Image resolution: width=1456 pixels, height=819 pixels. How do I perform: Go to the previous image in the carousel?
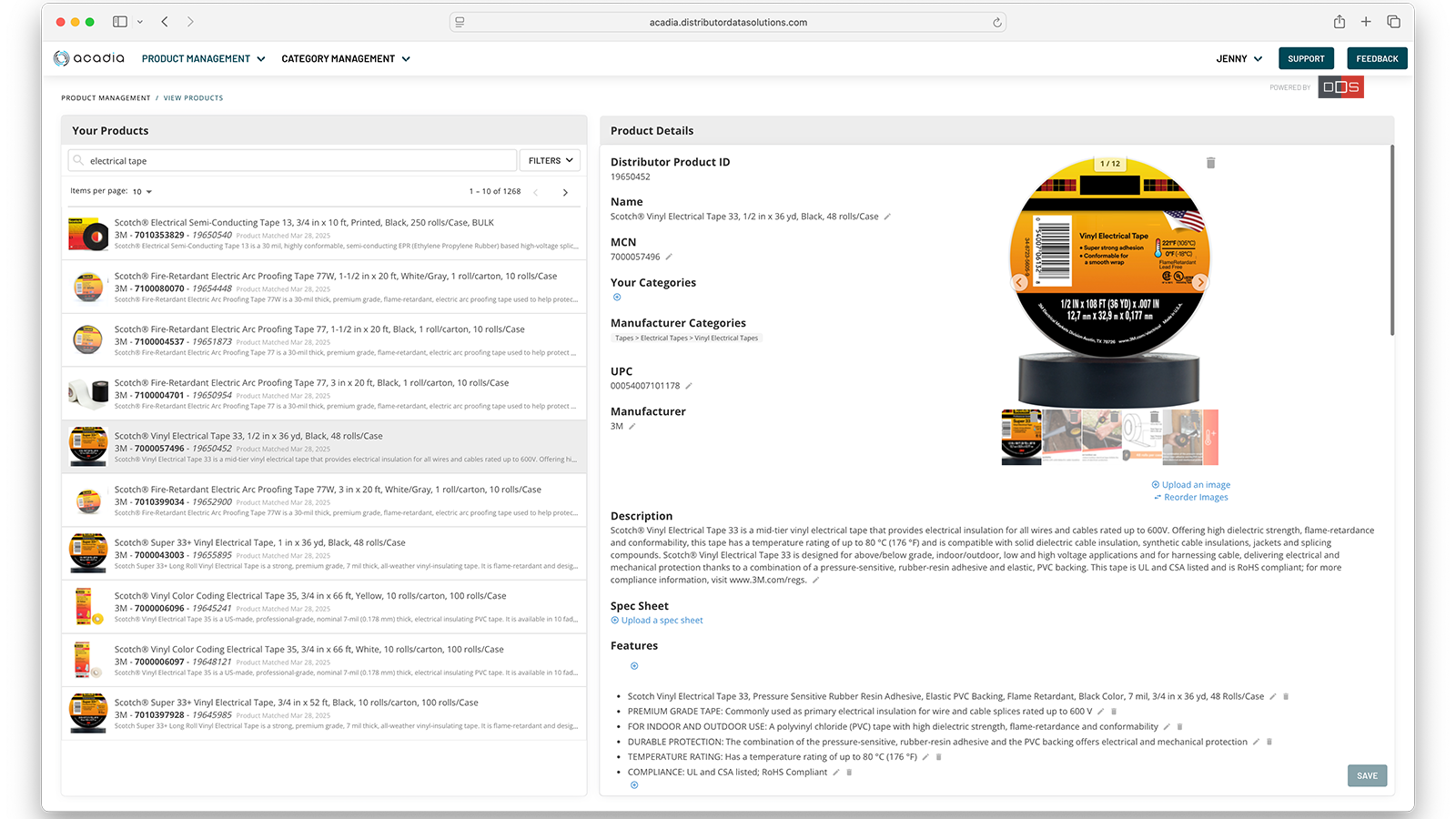[1018, 282]
